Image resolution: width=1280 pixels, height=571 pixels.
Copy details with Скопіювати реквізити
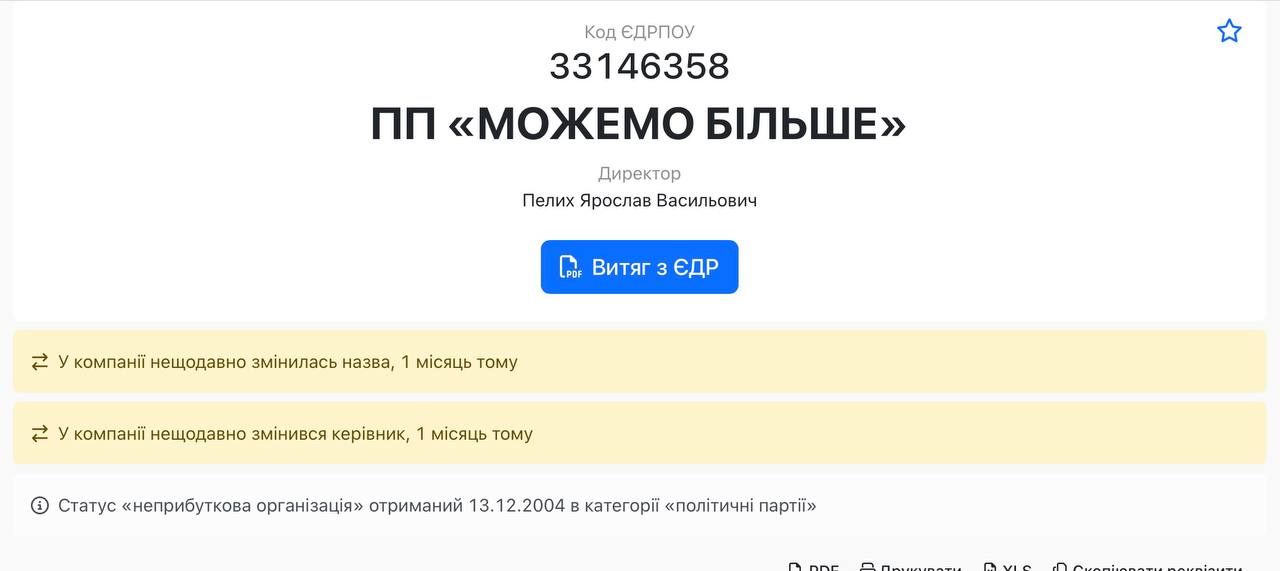pyautogui.click(x=1157, y=567)
